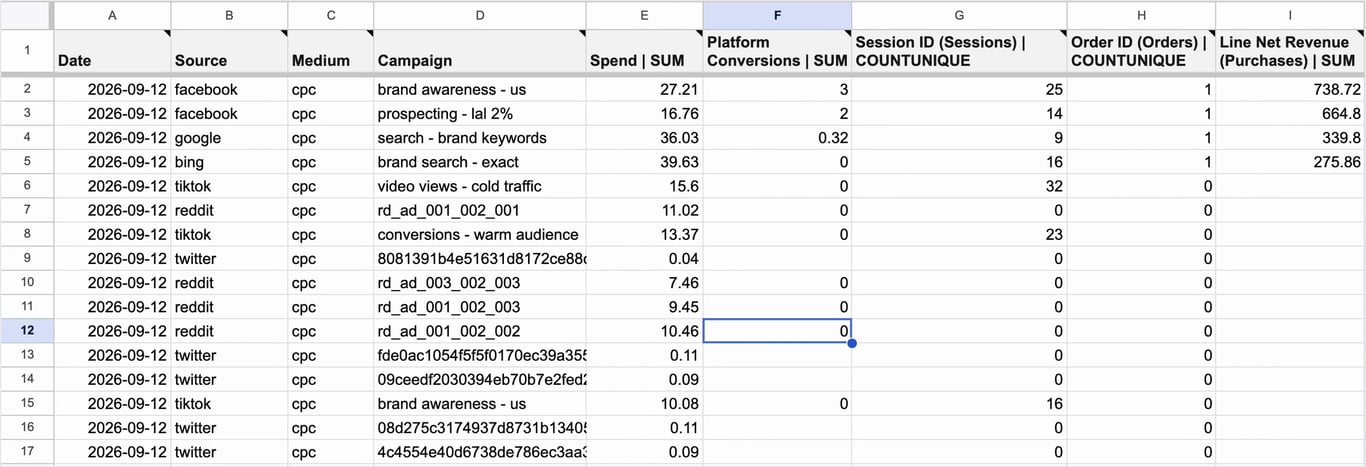The image size is (1366, 467).
Task: Select column C header
Action: point(330,15)
